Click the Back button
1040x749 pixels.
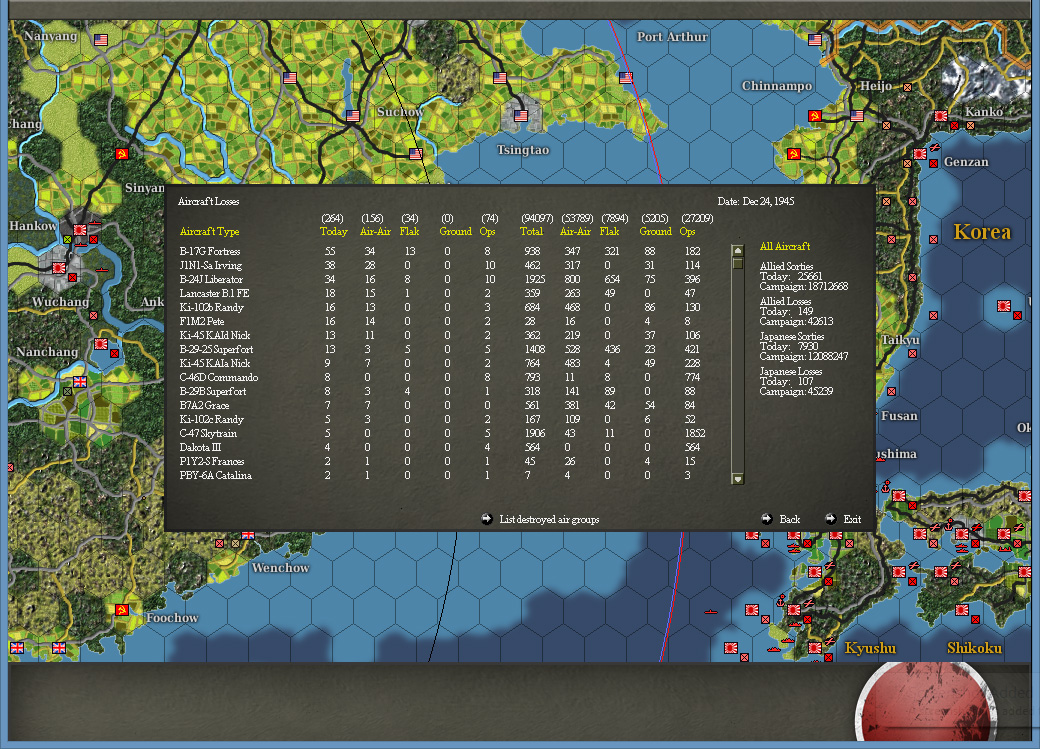click(x=788, y=519)
